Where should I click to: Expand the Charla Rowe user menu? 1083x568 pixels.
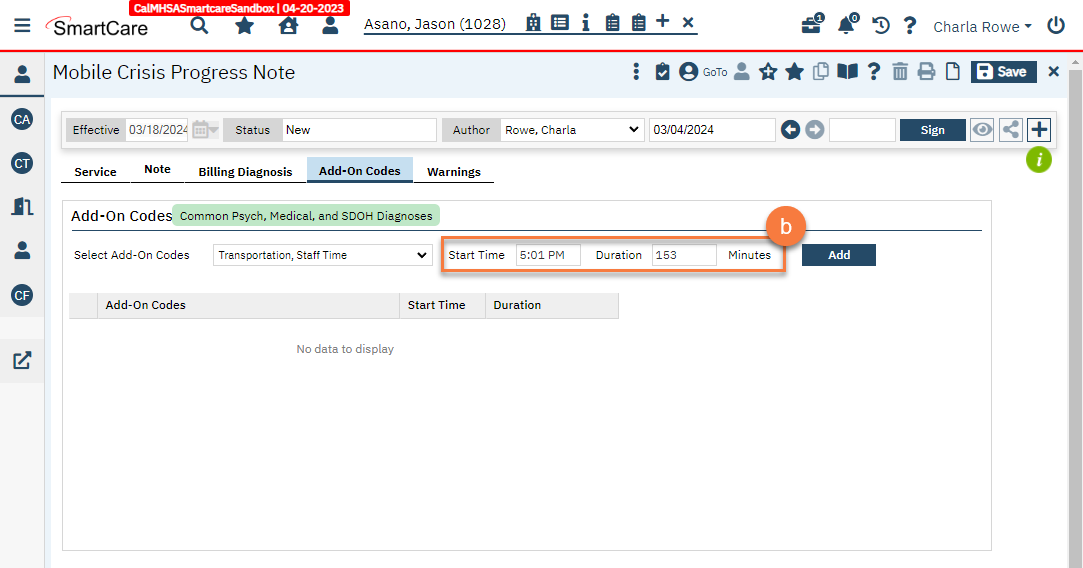(x=982, y=27)
